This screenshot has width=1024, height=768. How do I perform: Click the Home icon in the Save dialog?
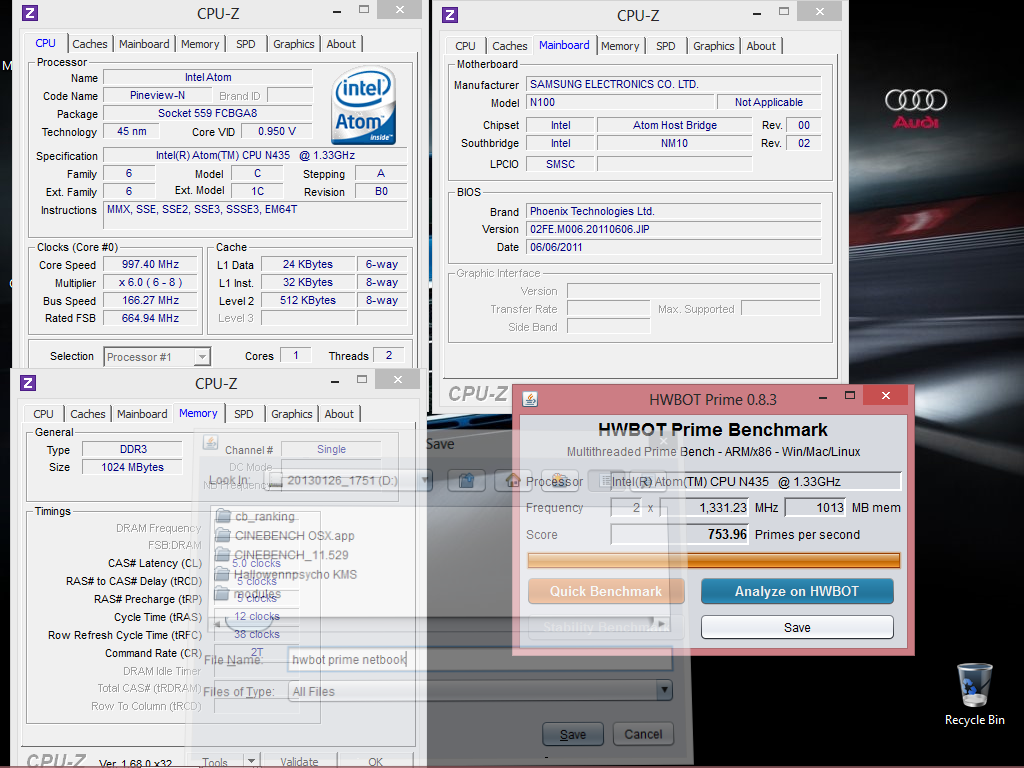[513, 481]
